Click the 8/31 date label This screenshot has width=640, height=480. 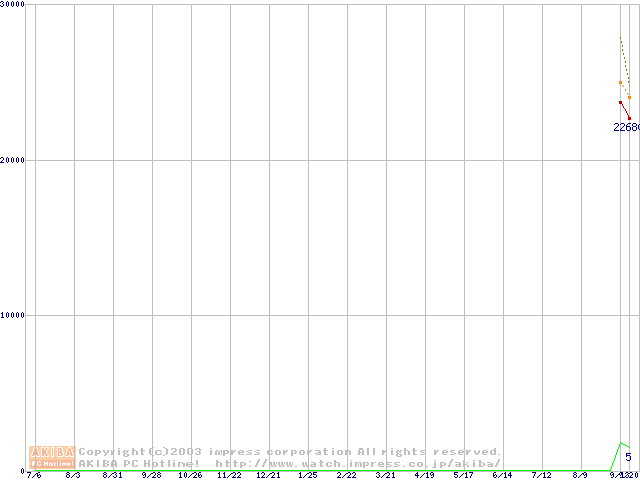coord(113,475)
